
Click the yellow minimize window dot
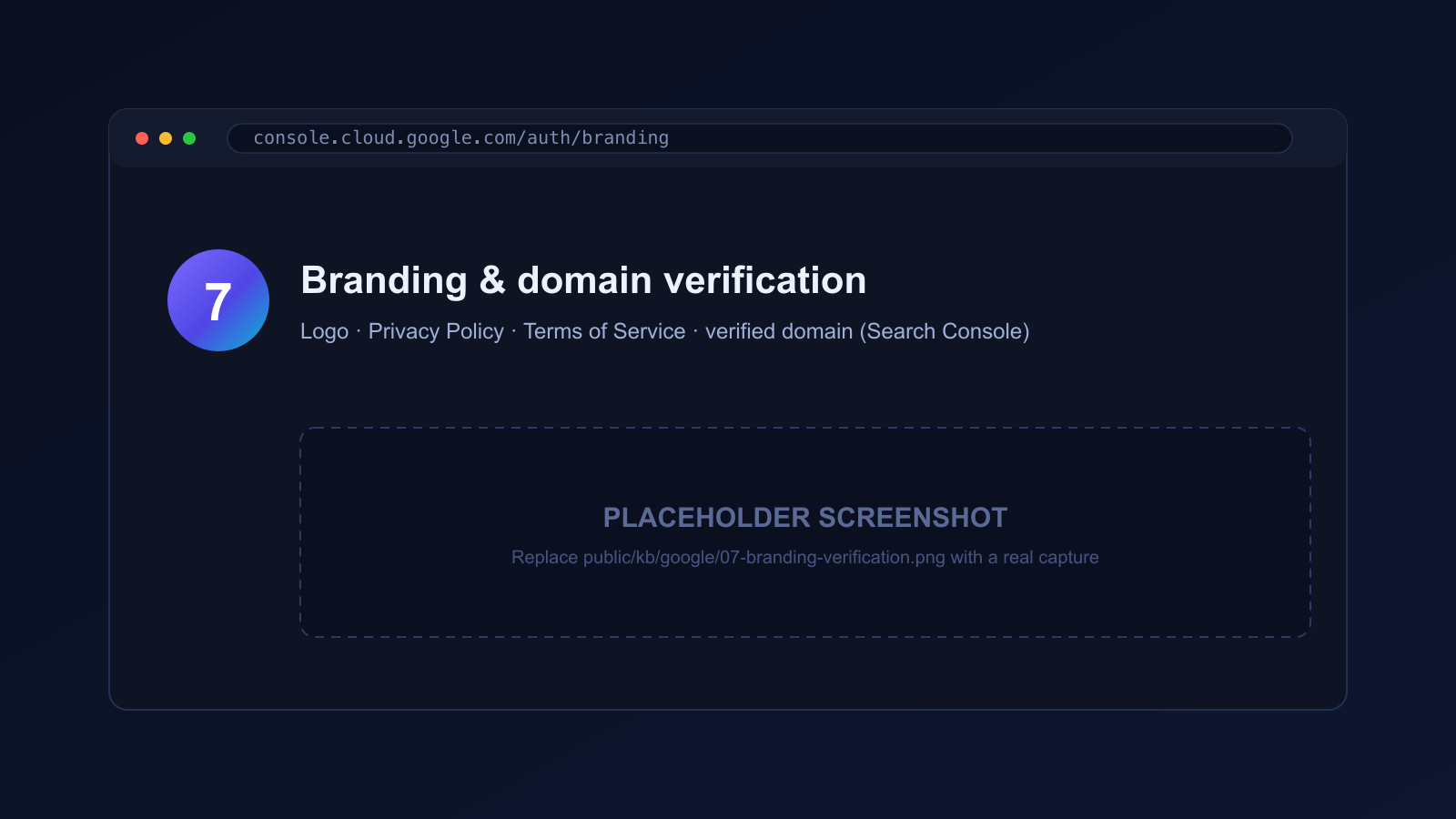coord(166,138)
